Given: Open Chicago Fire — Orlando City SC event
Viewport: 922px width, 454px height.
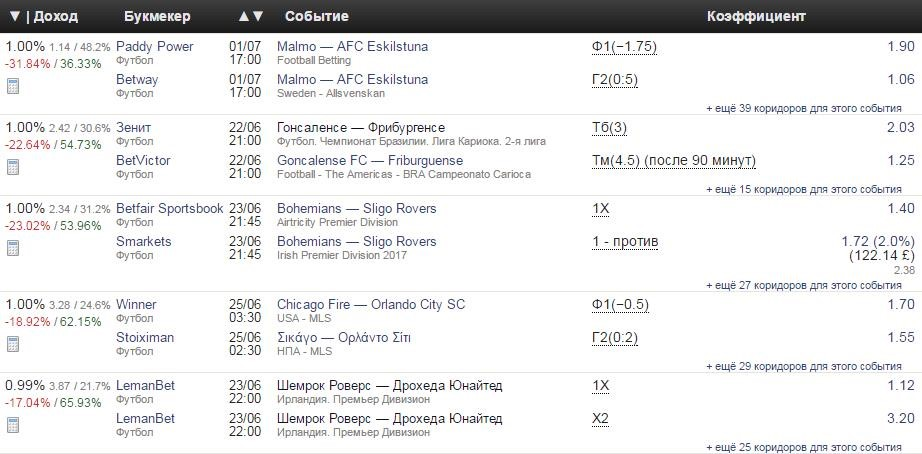Looking at the screenshot, I should point(371,305).
